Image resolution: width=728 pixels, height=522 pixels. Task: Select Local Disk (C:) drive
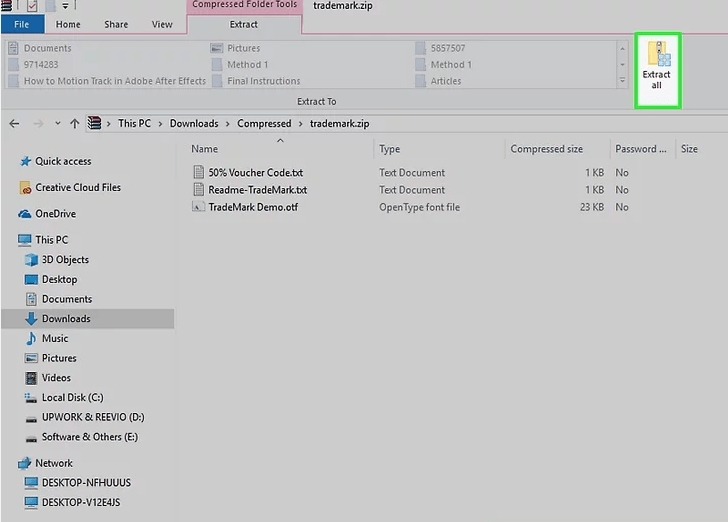point(72,397)
